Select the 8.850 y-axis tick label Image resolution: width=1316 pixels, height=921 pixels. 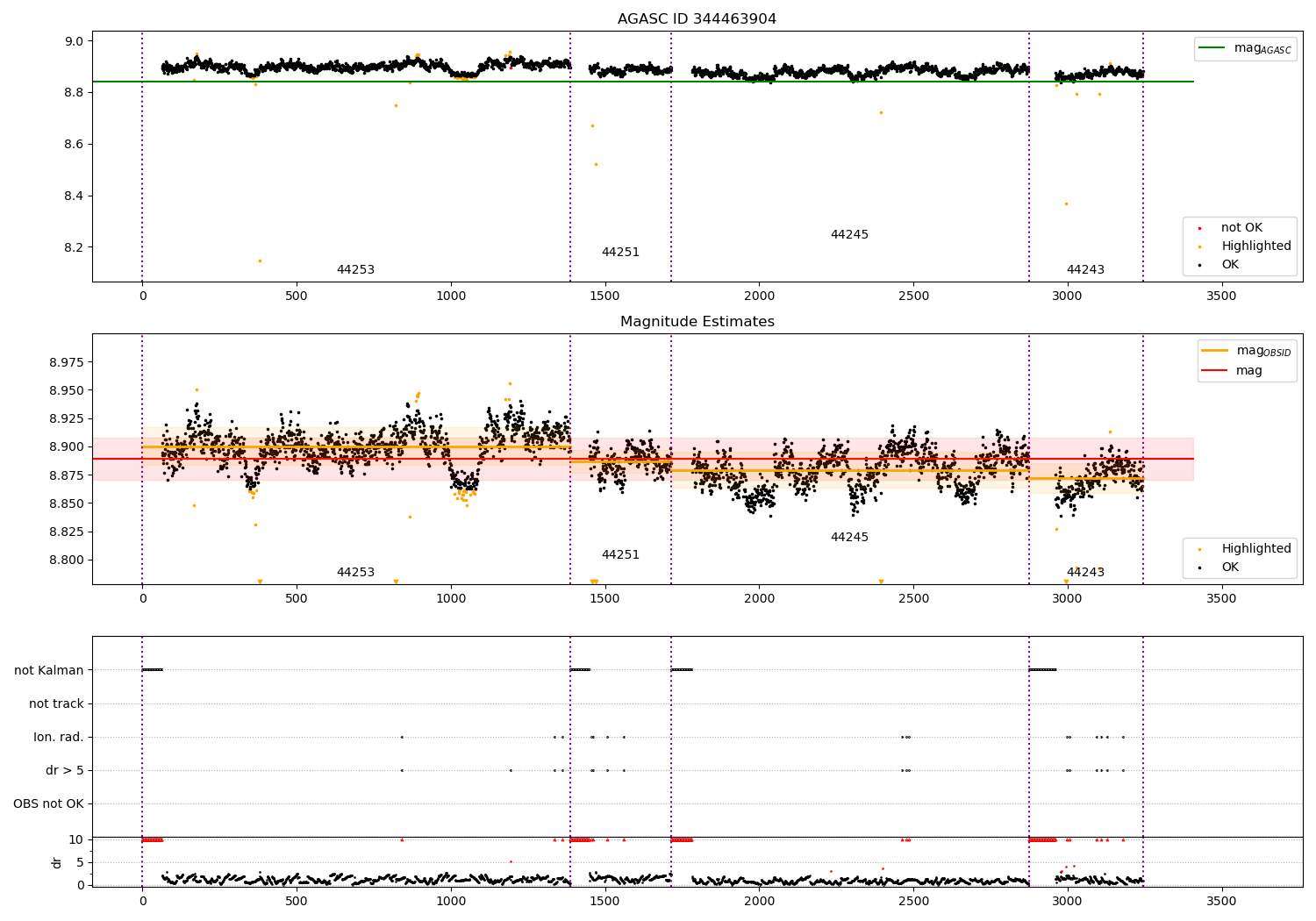(66, 503)
